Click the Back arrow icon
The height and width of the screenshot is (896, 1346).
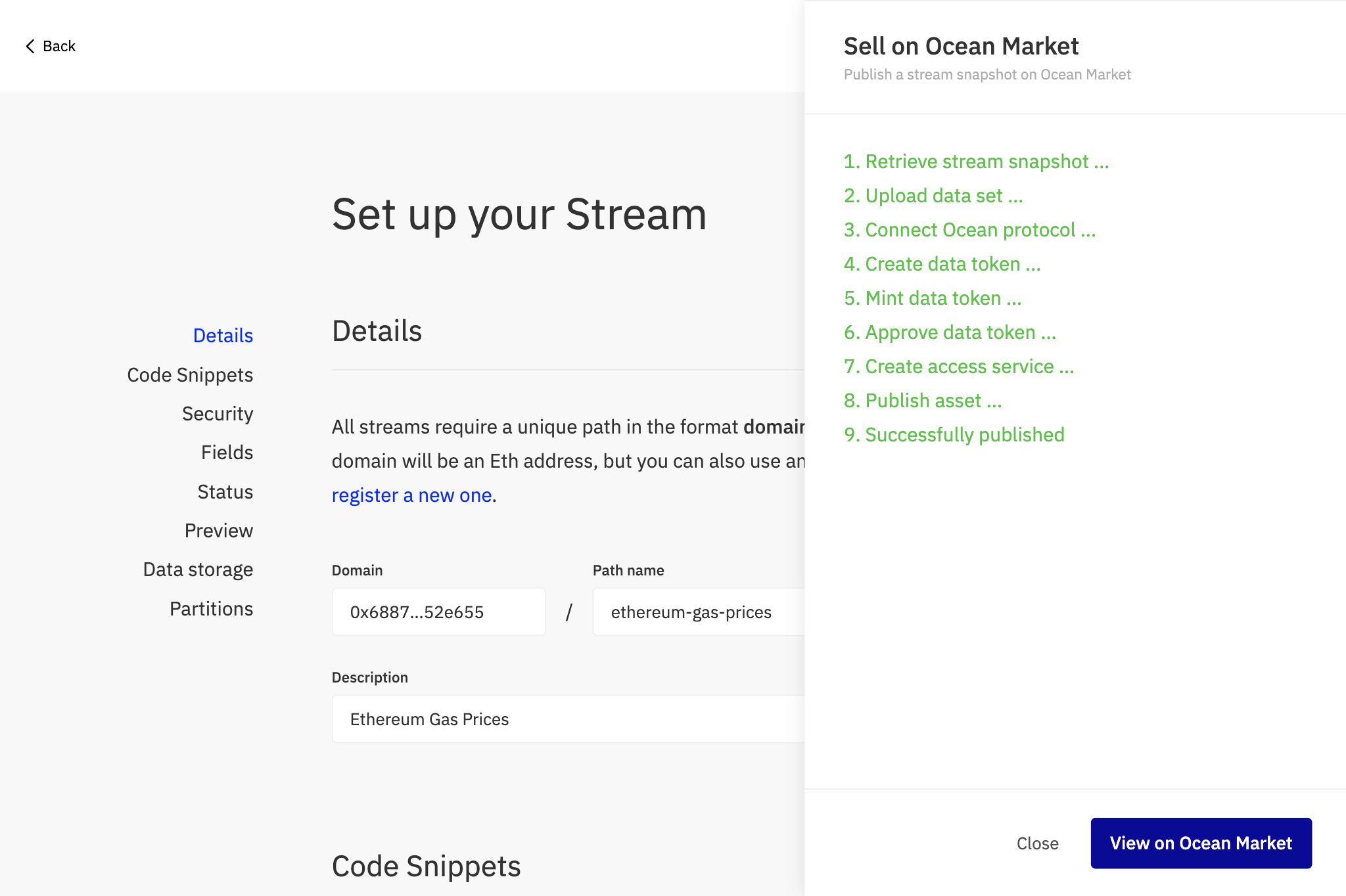30,46
